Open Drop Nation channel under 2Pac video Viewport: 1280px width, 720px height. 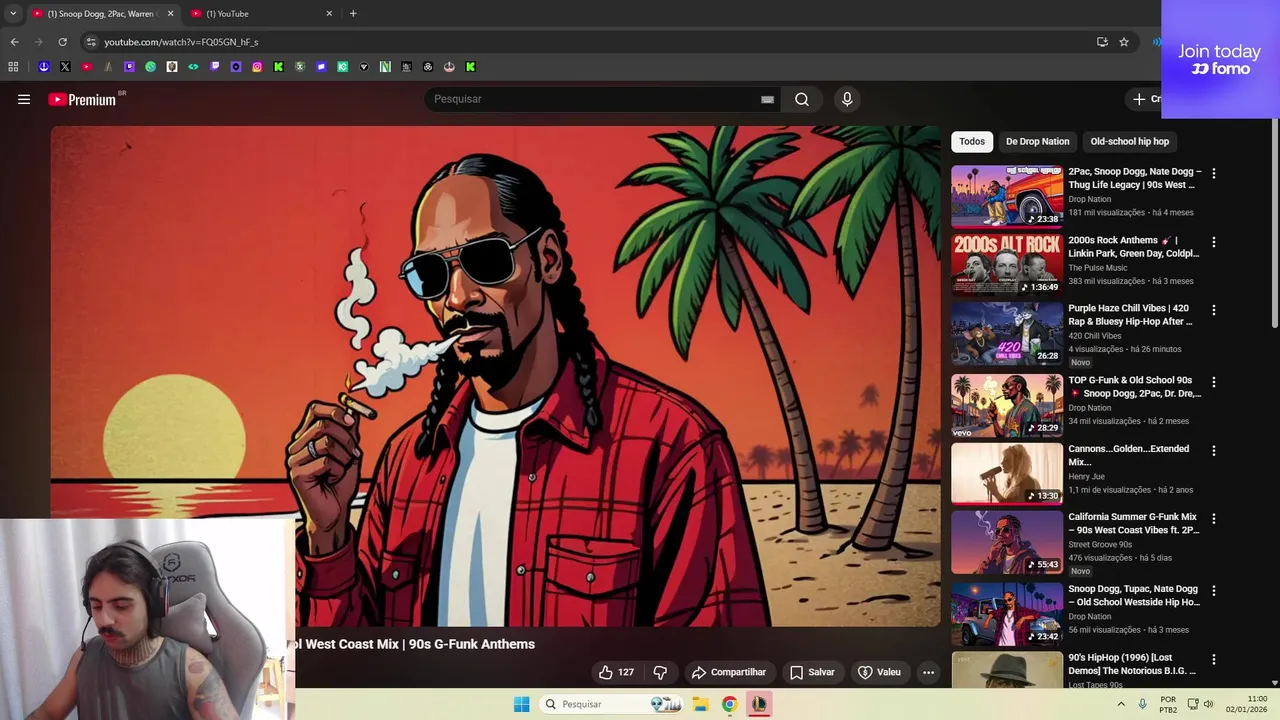1089,199
